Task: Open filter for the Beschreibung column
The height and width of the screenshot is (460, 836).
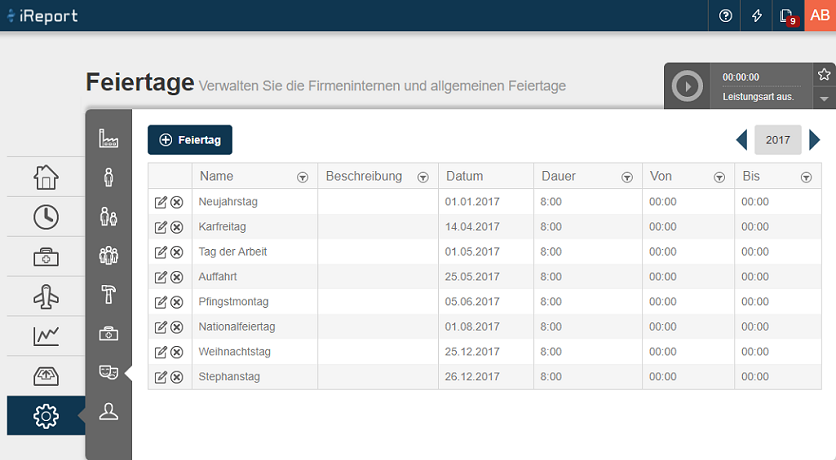Action: (x=423, y=177)
